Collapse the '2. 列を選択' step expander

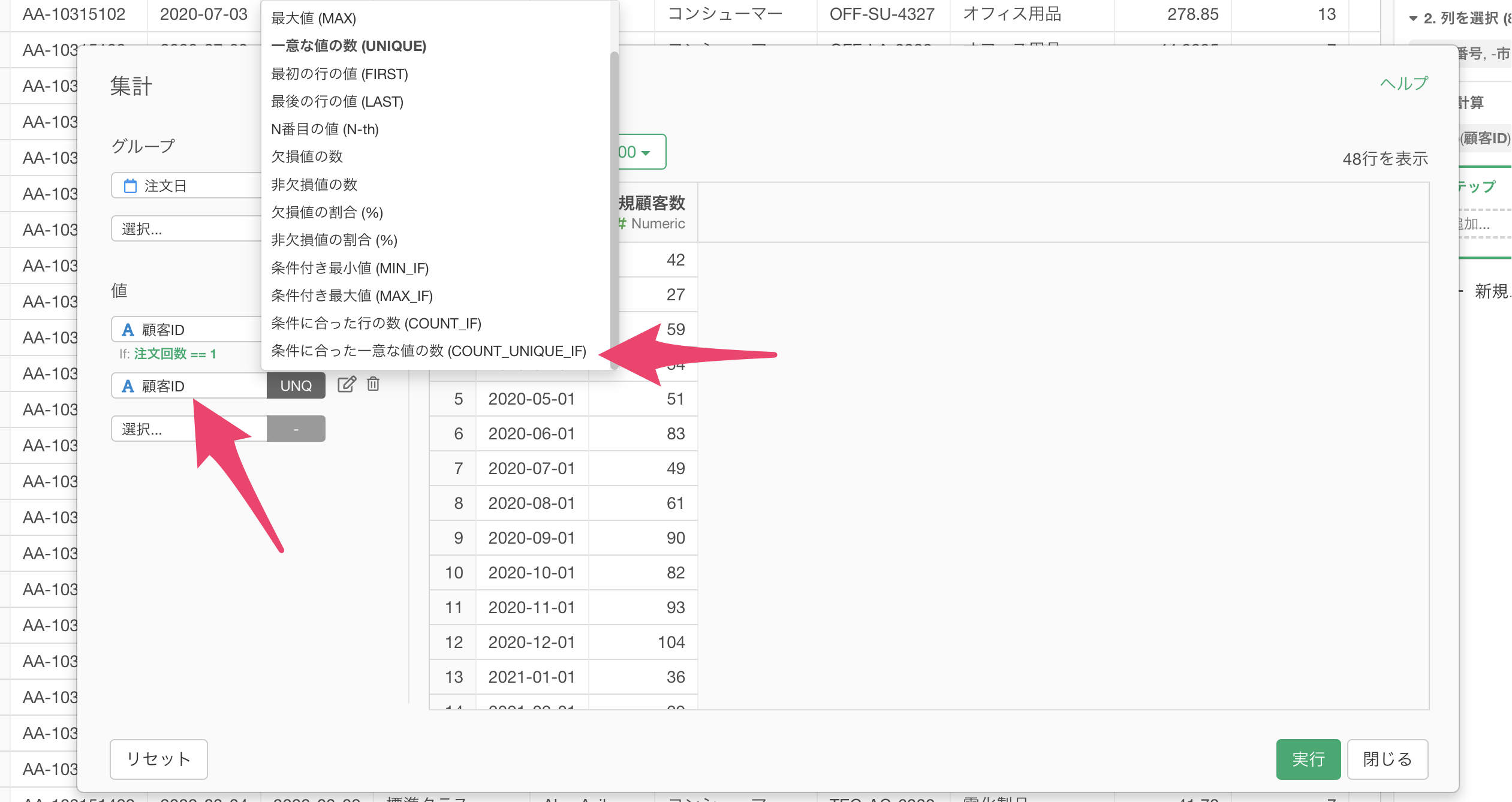pyautogui.click(x=1413, y=19)
